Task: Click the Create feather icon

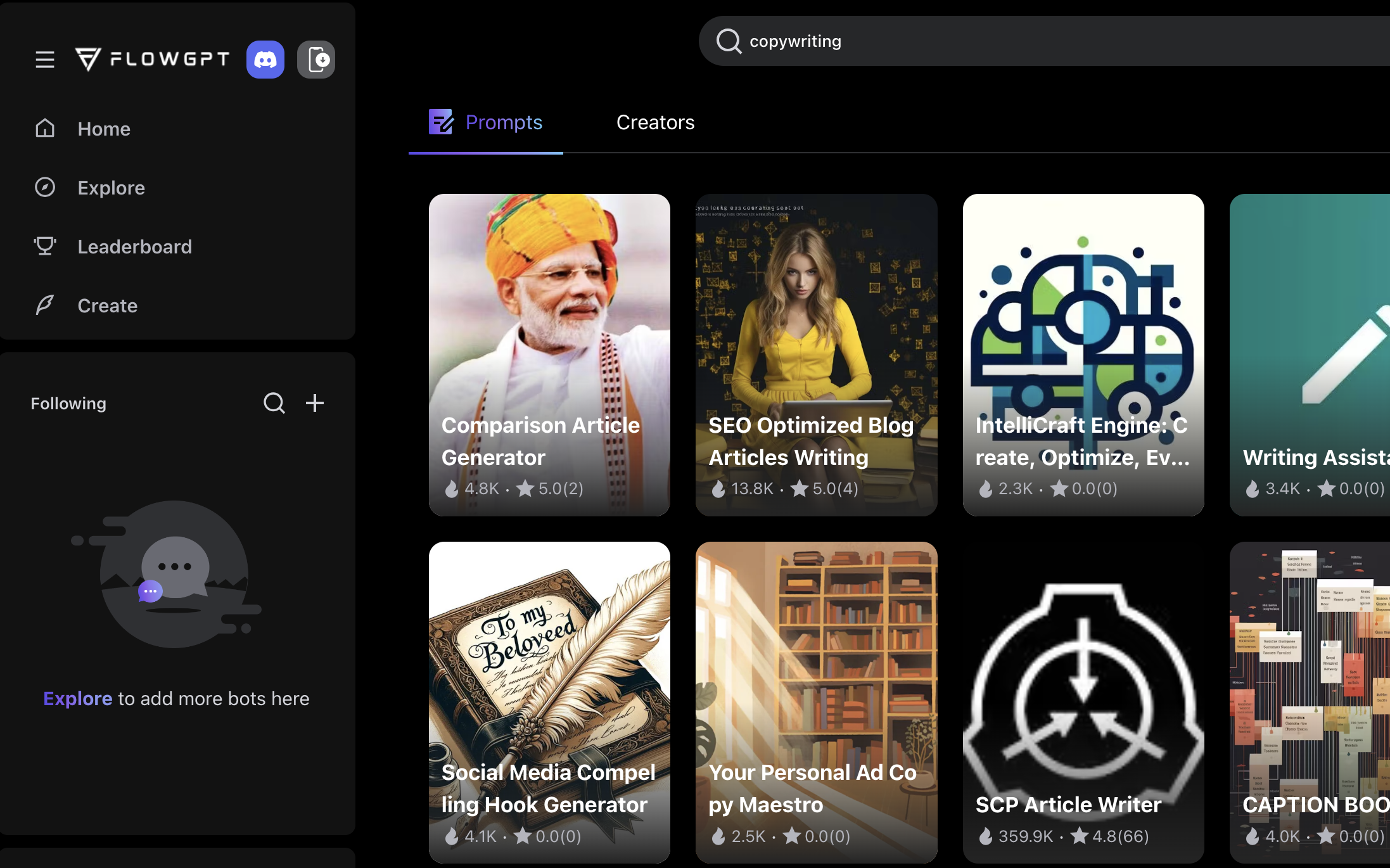Action: (45, 305)
